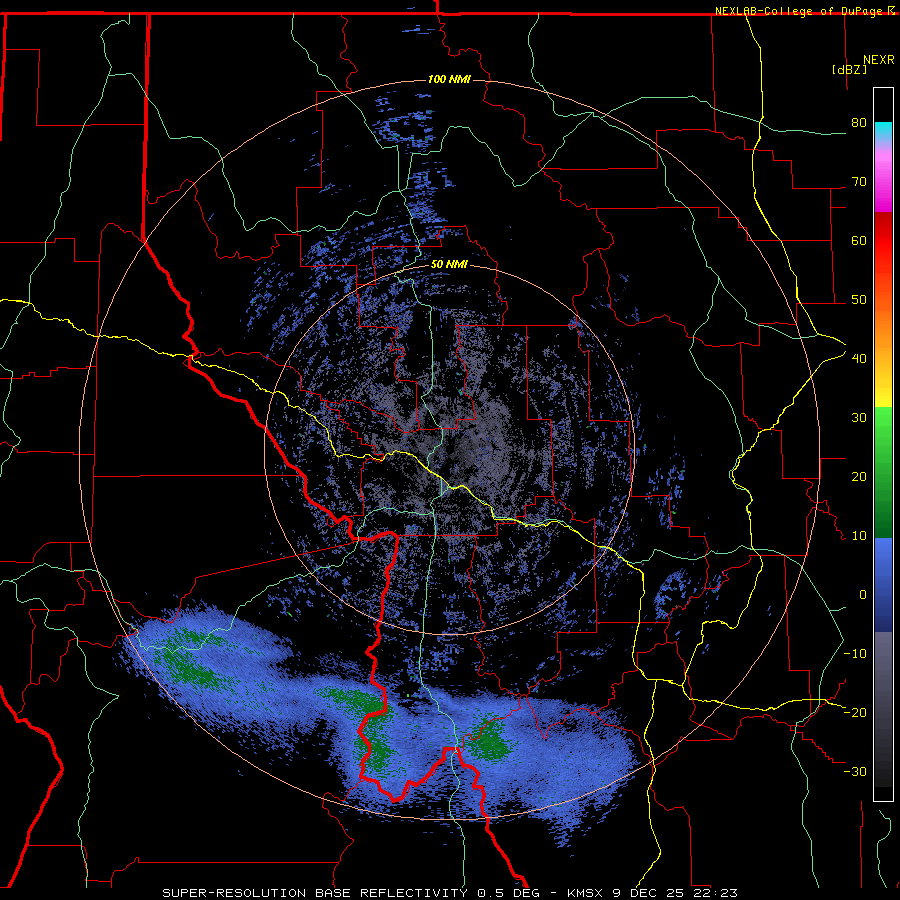900x900 pixels.
Task: Click the 80 value on the dBZ scale
Action: point(859,122)
